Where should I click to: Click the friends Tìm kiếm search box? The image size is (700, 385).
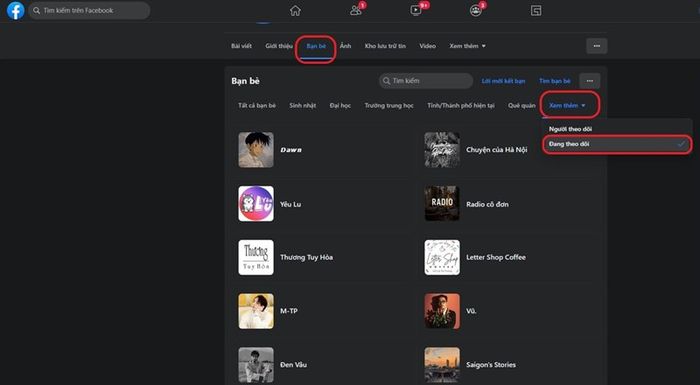point(426,81)
